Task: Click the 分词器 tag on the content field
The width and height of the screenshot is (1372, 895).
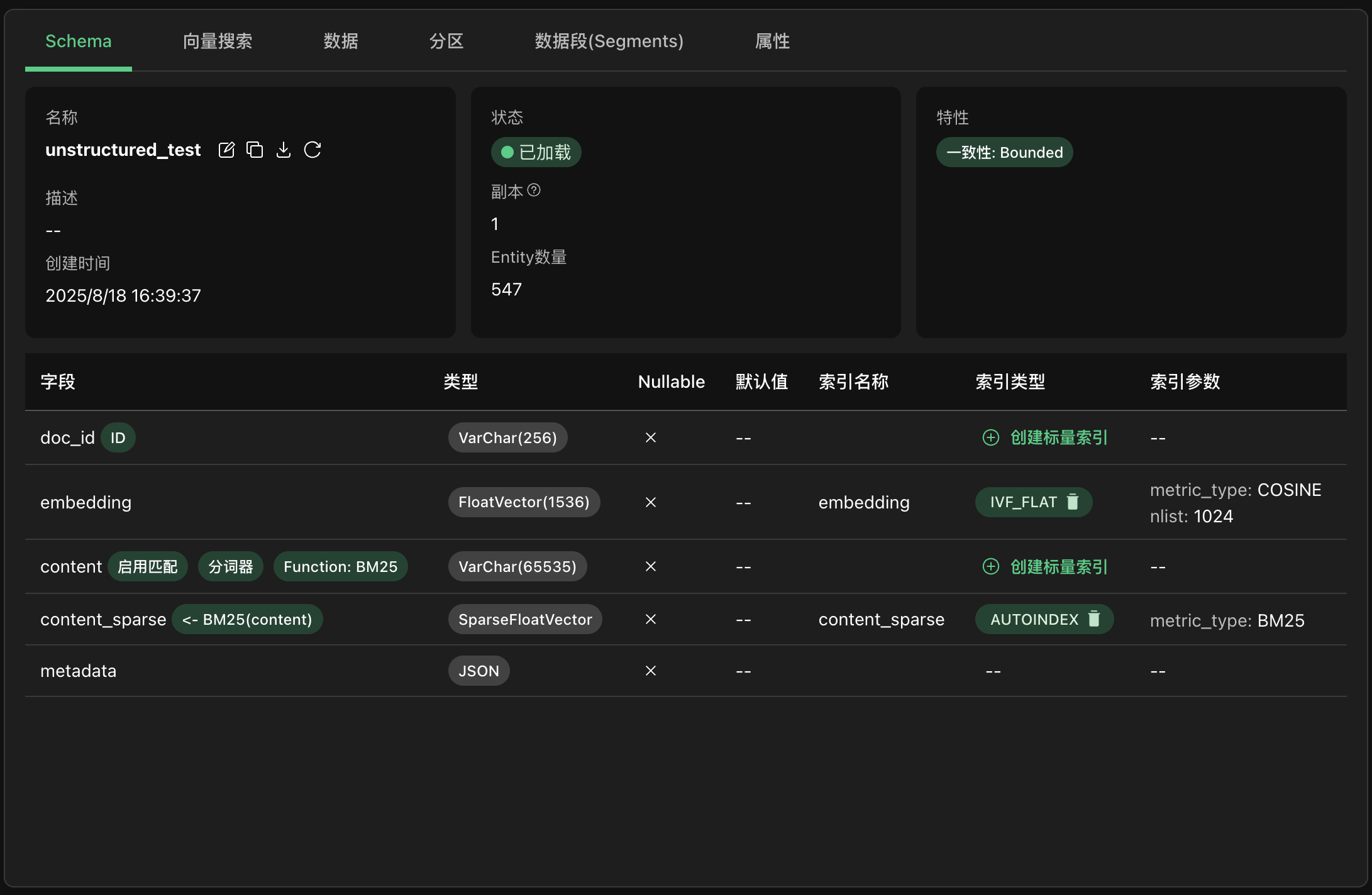Action: click(230, 567)
